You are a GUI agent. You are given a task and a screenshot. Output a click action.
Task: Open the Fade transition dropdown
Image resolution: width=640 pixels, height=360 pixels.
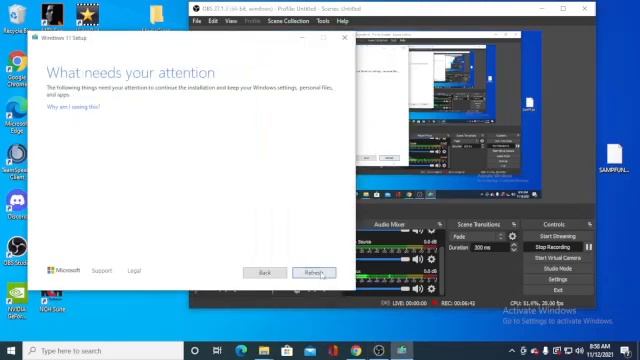(478, 237)
